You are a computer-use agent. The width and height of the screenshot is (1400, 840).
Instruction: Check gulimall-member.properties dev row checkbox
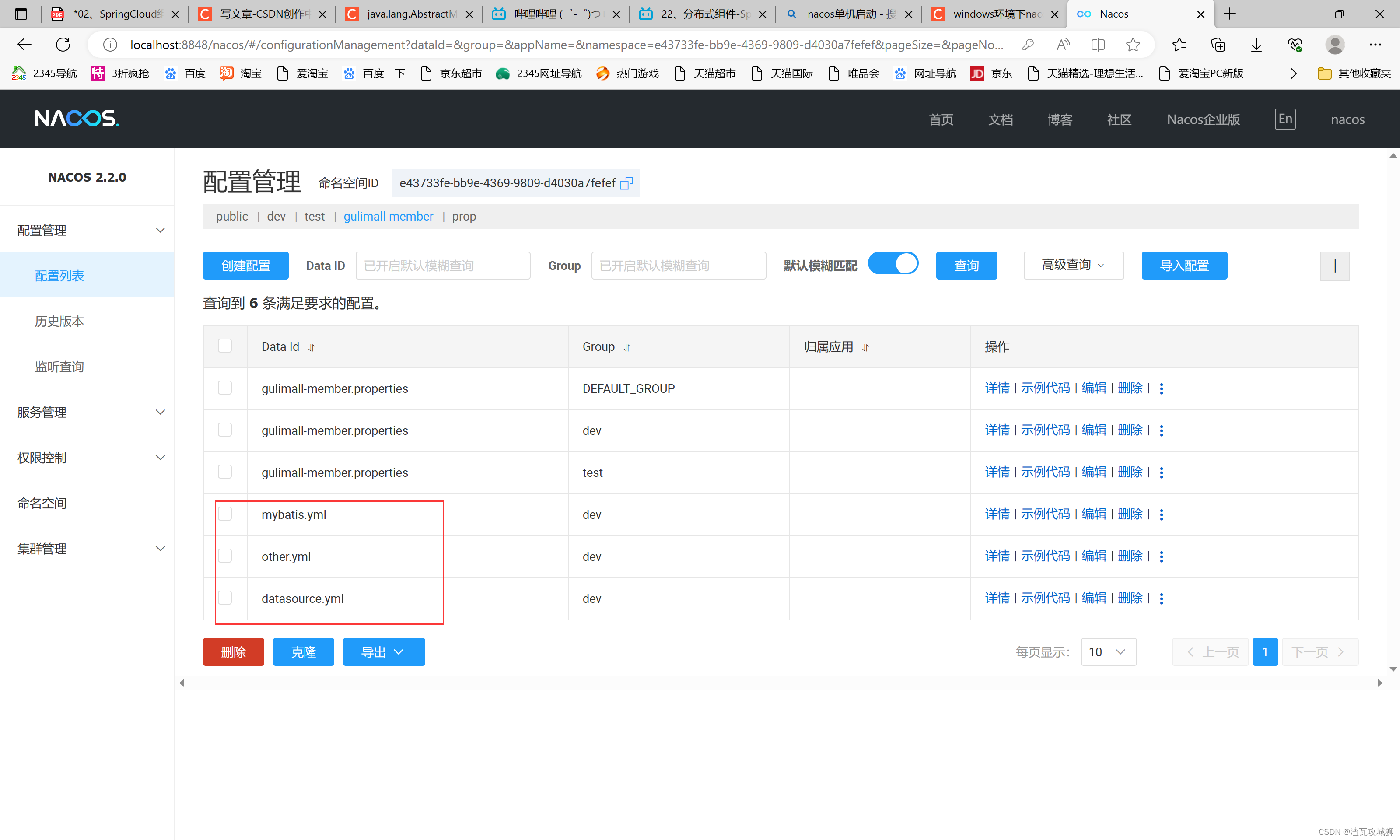(225, 430)
